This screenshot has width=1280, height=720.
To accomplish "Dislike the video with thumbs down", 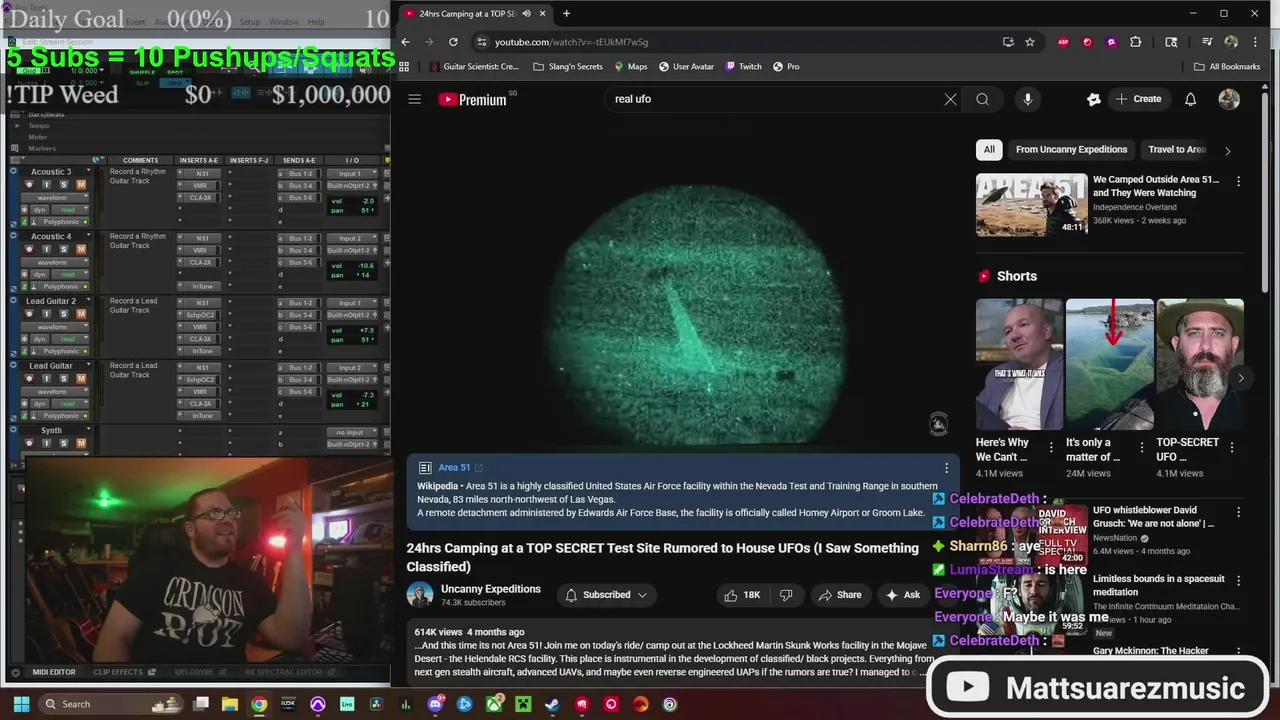I will 786,595.
